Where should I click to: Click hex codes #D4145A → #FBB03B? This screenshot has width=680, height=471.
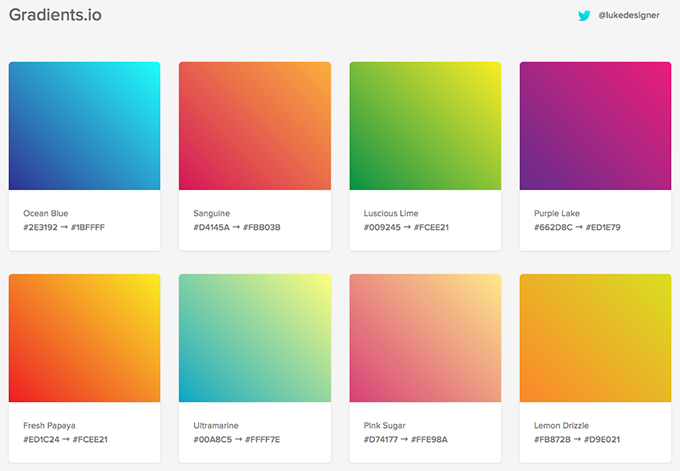237,227
